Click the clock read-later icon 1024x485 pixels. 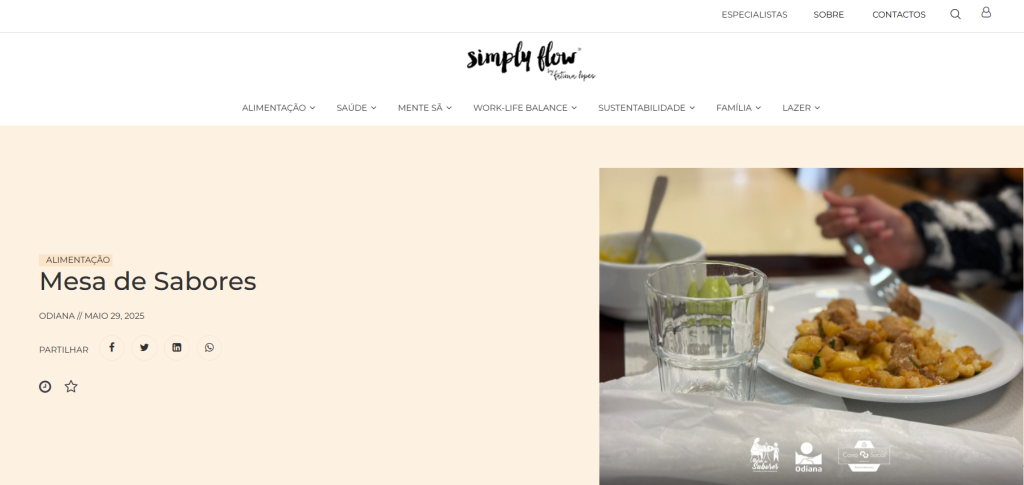pos(45,386)
